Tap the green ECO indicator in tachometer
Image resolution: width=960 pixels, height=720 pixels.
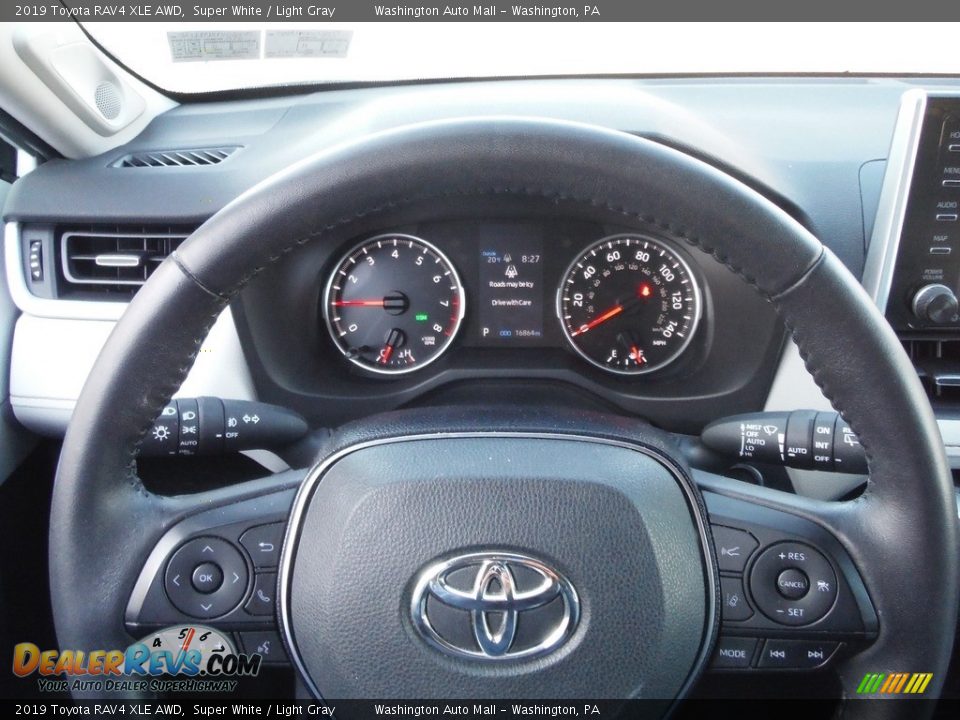(421, 317)
